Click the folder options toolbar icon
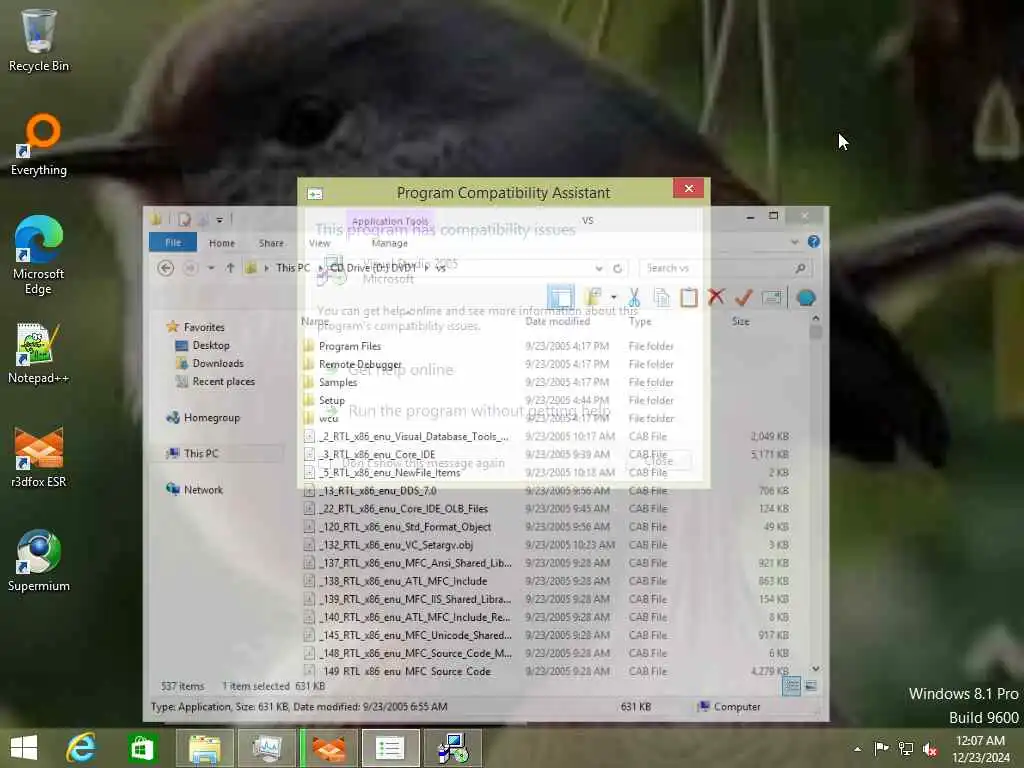The width and height of the screenshot is (1024, 768). pos(593,297)
